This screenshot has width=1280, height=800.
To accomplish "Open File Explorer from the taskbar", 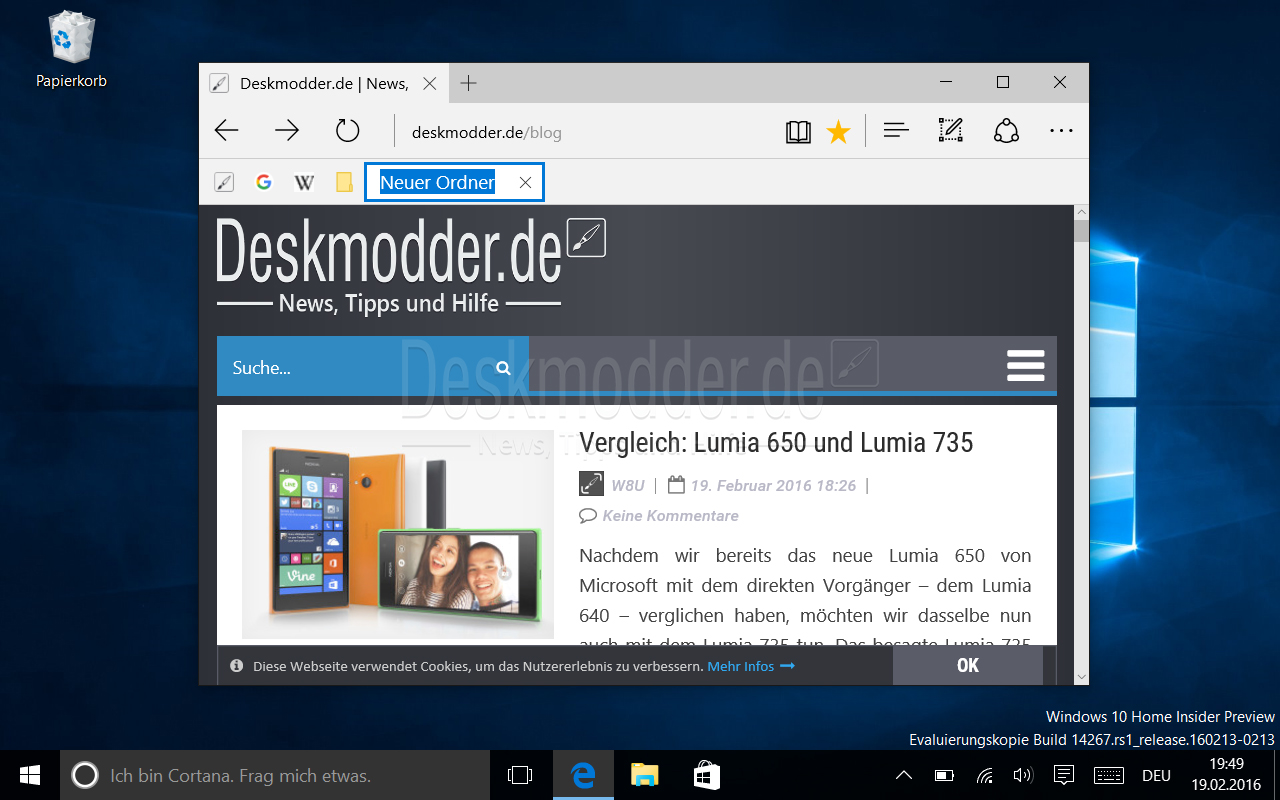I will click(644, 775).
